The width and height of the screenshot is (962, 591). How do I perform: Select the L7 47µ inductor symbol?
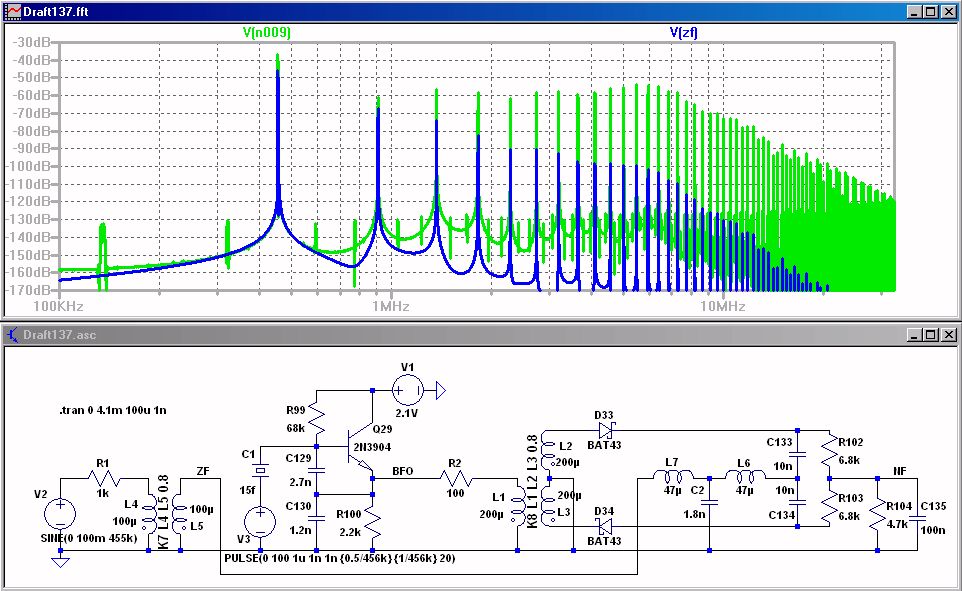[672, 477]
